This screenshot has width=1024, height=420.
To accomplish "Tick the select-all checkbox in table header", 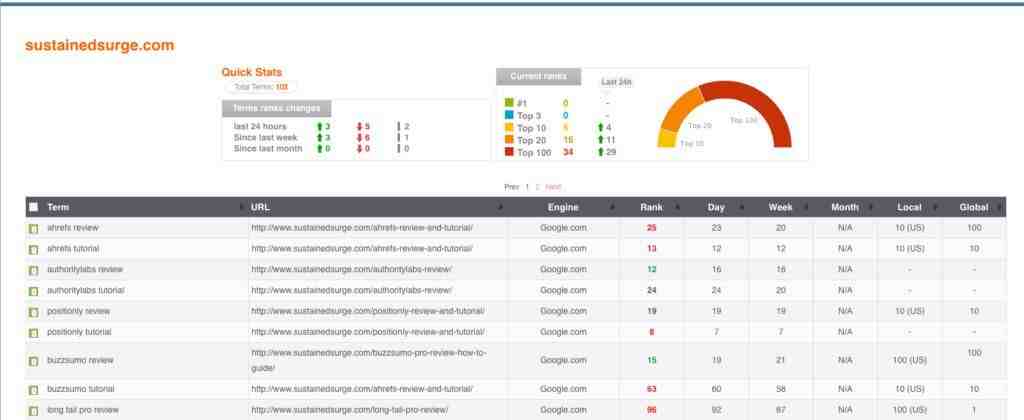I will [33, 207].
